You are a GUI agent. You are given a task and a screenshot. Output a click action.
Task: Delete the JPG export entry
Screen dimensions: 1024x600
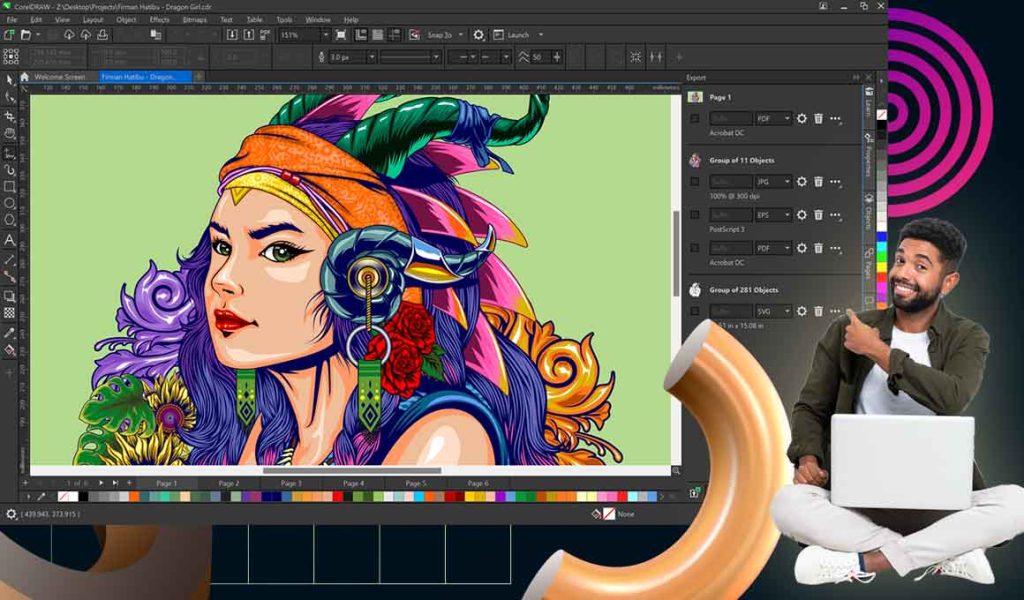pyautogui.click(x=818, y=182)
